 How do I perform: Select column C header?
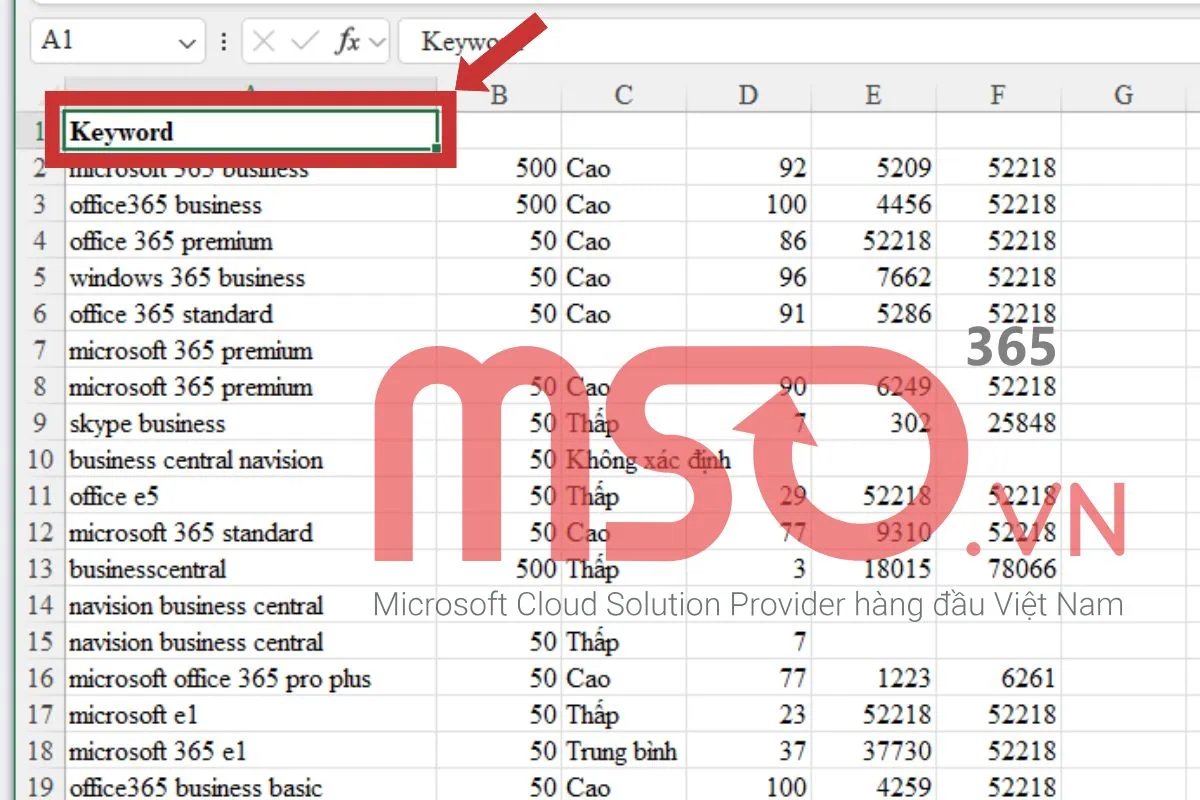[x=623, y=95]
